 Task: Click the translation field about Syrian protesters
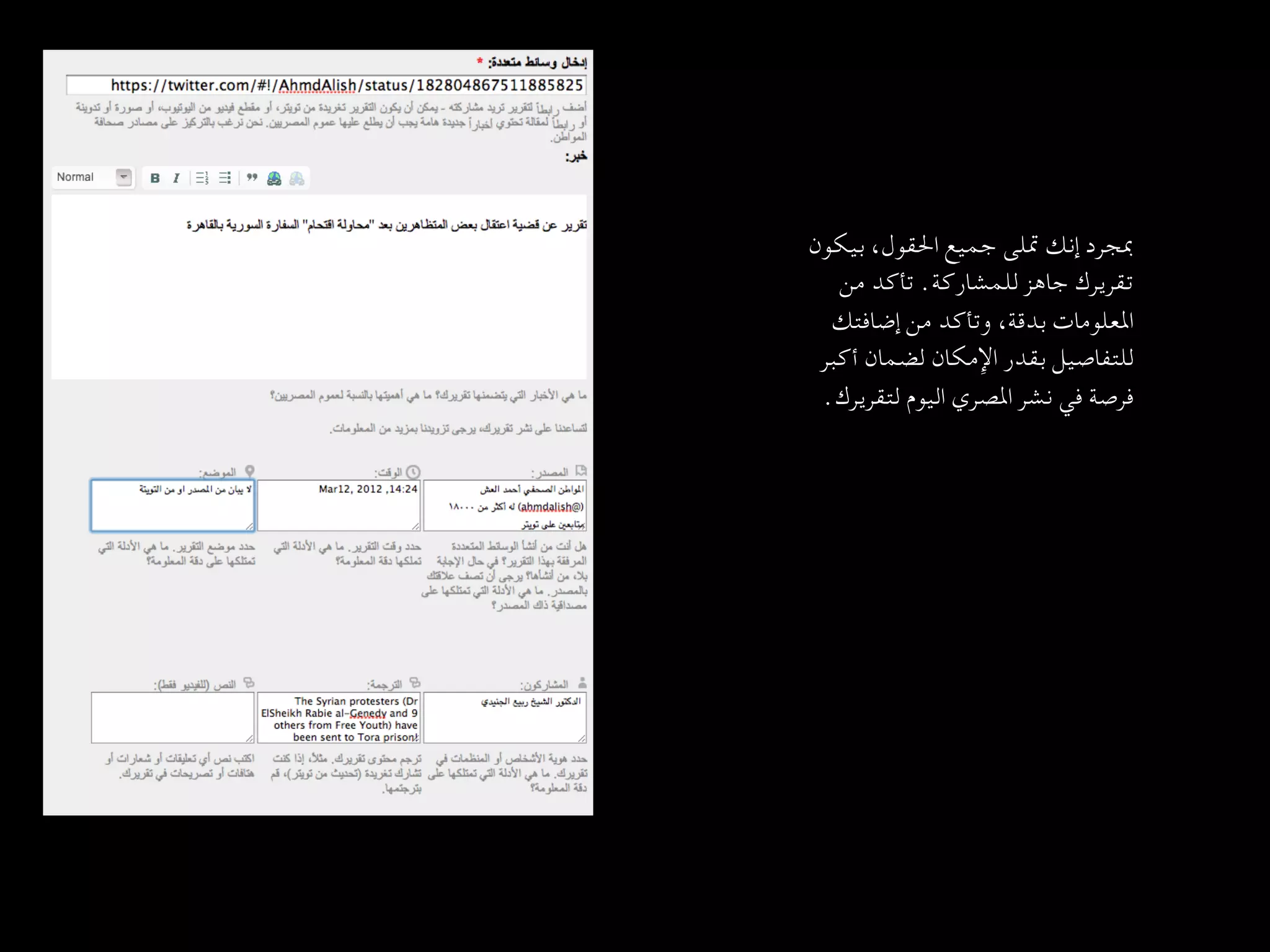339,718
